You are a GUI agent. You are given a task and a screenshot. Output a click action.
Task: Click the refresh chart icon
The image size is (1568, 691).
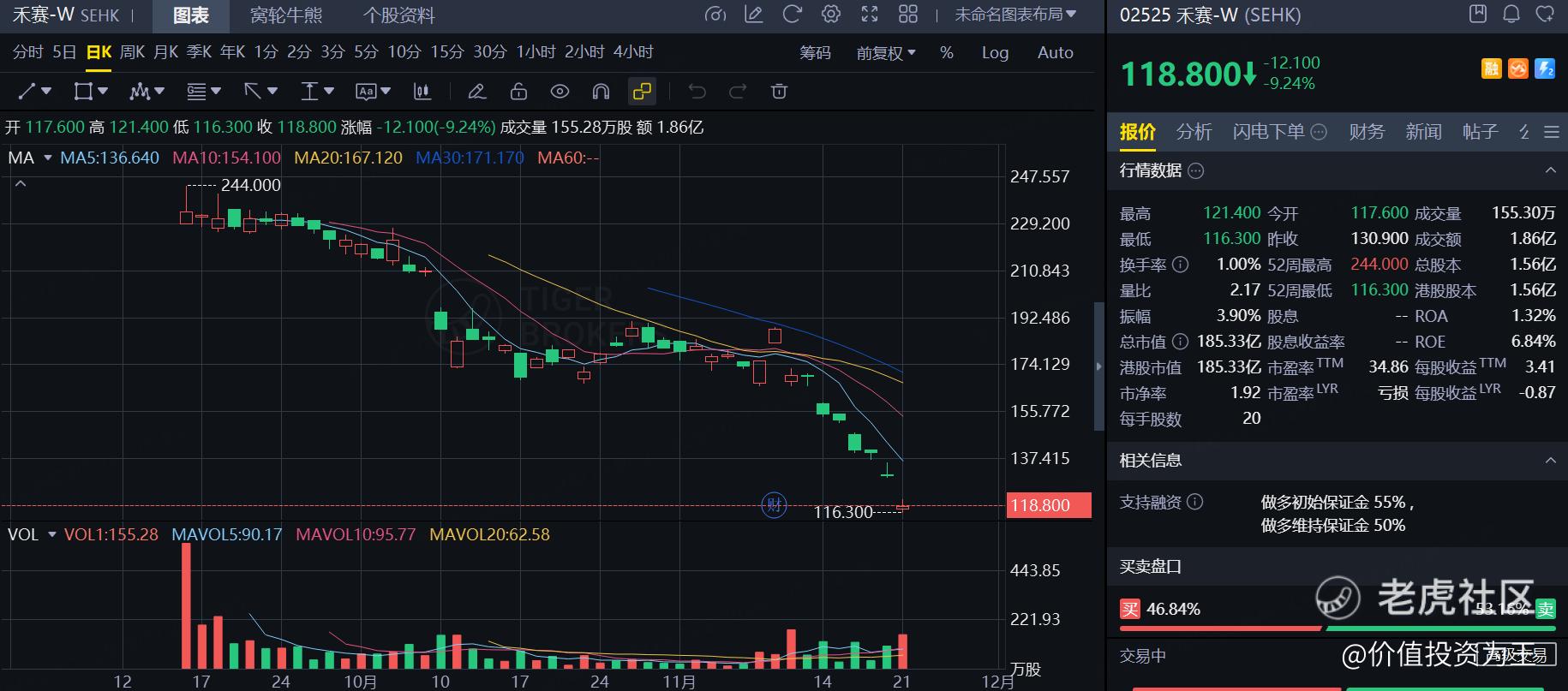[x=792, y=15]
